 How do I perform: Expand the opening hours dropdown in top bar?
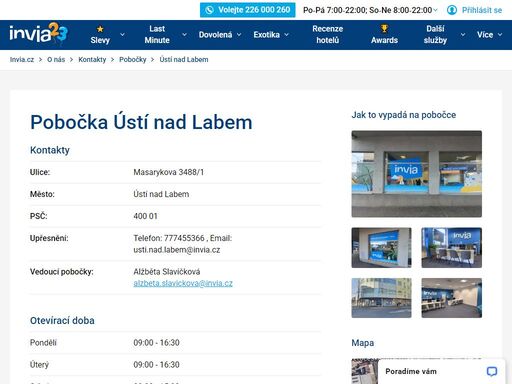tap(435, 10)
